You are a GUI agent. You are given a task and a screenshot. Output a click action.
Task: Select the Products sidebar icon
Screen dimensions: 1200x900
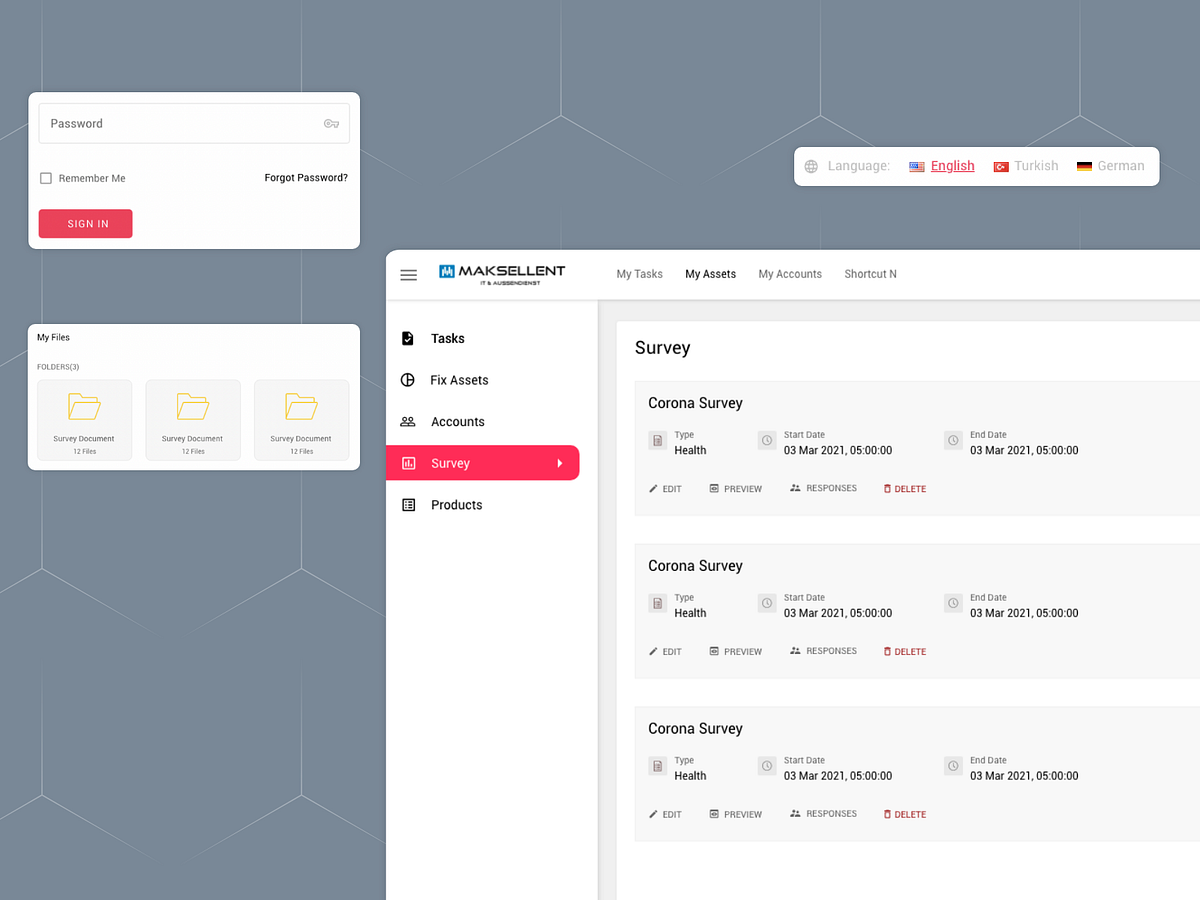click(408, 505)
